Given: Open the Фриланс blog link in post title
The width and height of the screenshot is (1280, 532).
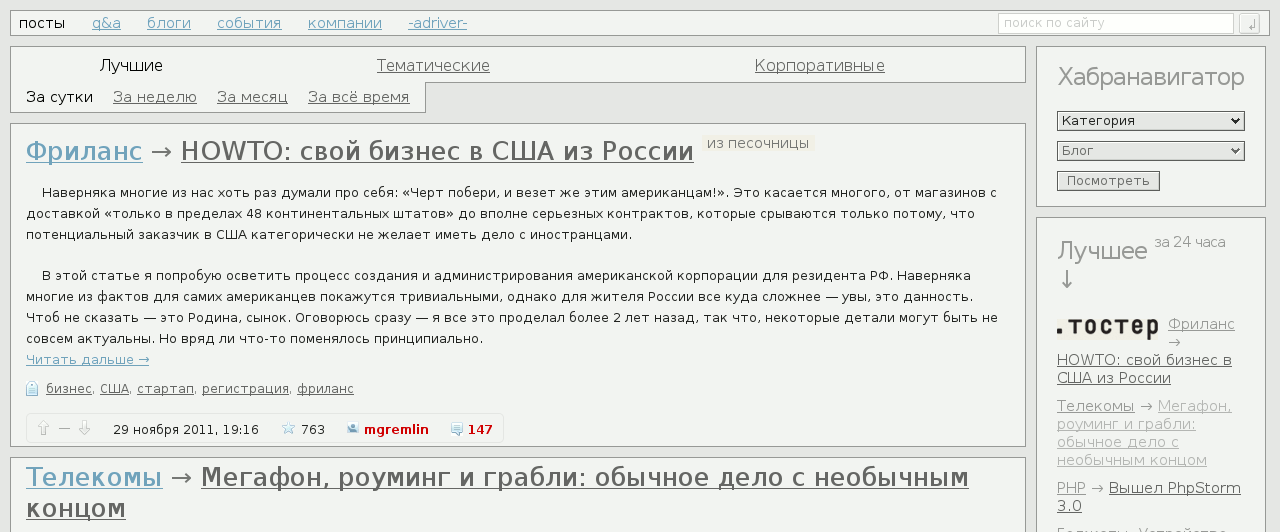Looking at the screenshot, I should pos(84,151).
